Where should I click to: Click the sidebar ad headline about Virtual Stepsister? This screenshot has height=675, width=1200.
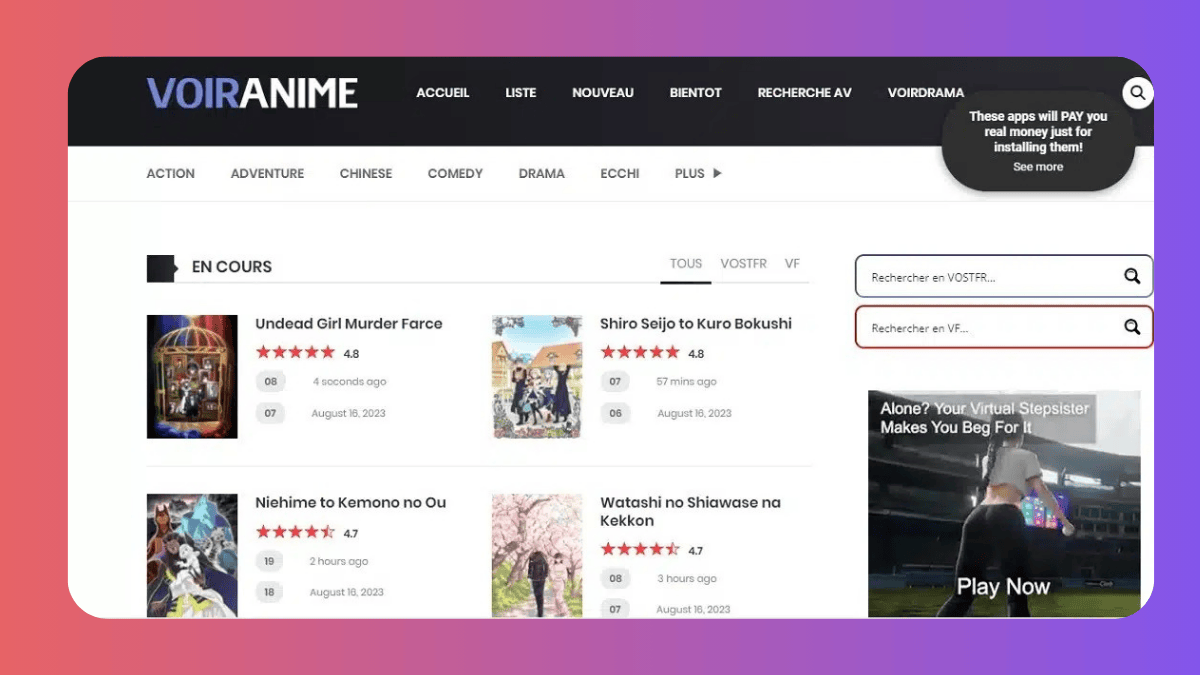pyautogui.click(x=985, y=418)
